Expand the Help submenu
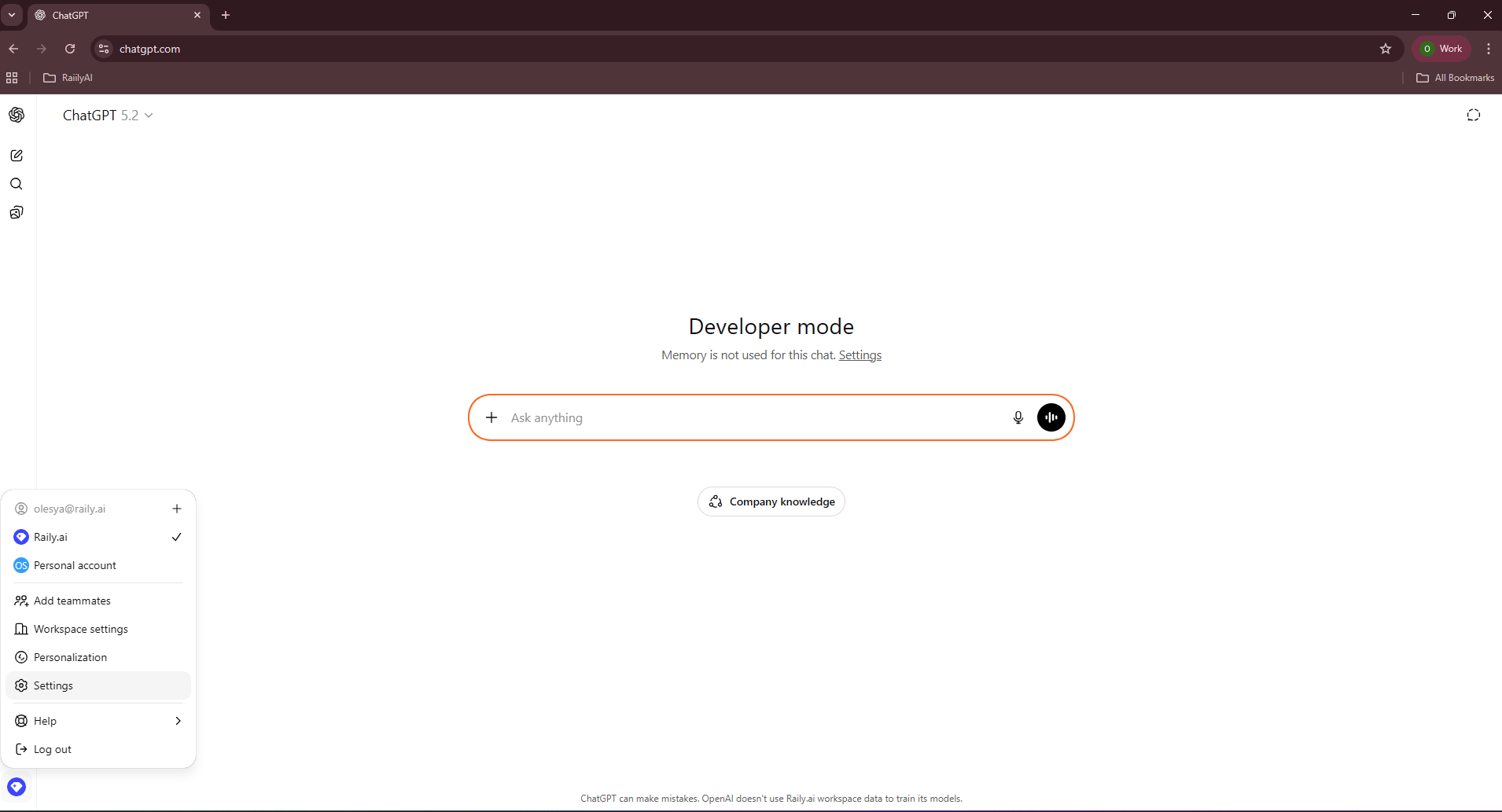This screenshot has height=812, width=1502. point(98,721)
